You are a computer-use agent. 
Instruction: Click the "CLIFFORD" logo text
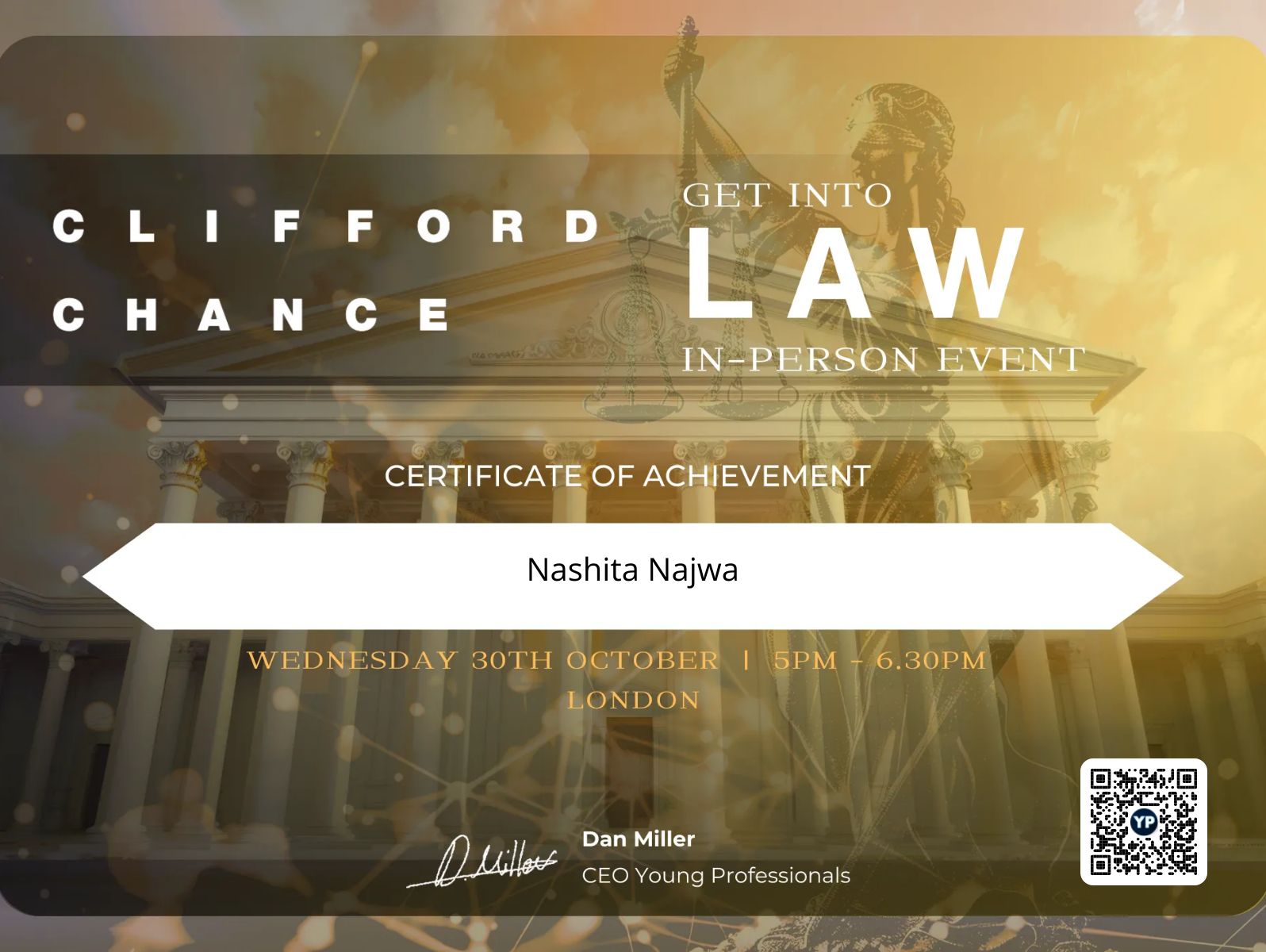[x=326, y=226]
